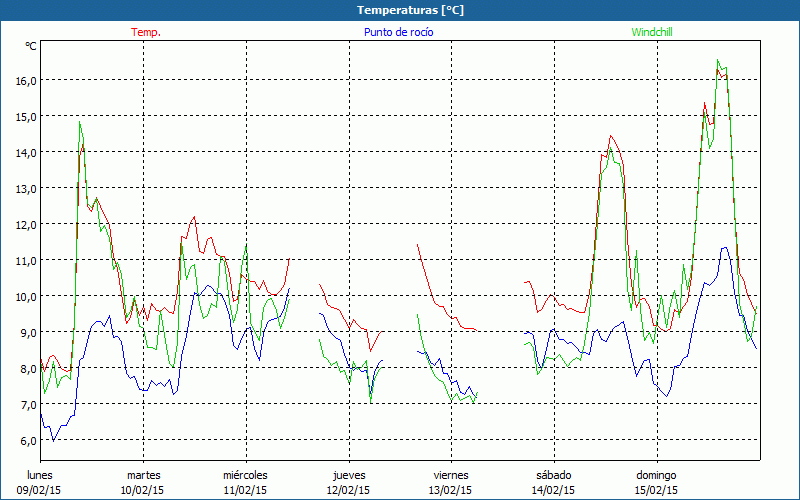The height and width of the screenshot is (500, 800).
Task: Click the miércoles 11/02/15 date label
Action: point(245,482)
